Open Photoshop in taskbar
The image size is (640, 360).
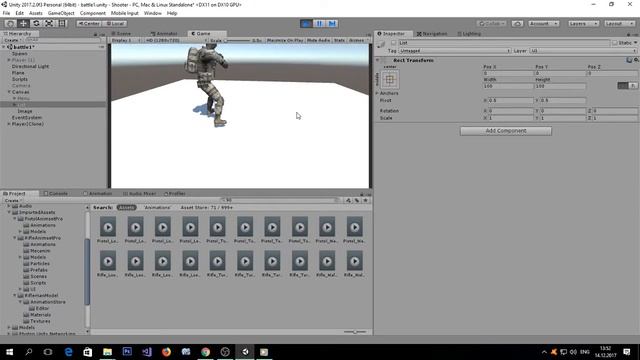click(x=127, y=352)
